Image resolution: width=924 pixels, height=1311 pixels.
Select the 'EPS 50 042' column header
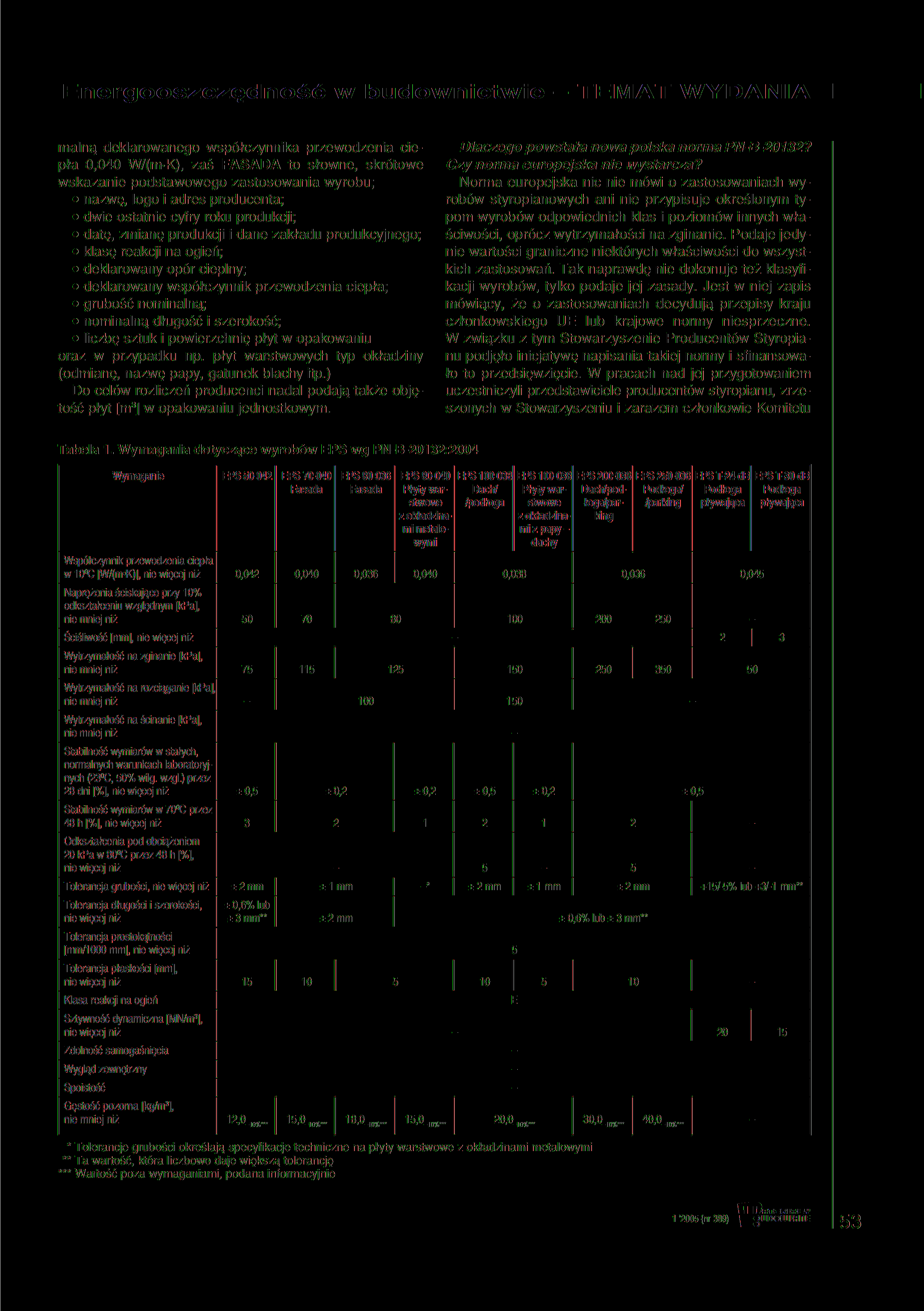(x=247, y=476)
